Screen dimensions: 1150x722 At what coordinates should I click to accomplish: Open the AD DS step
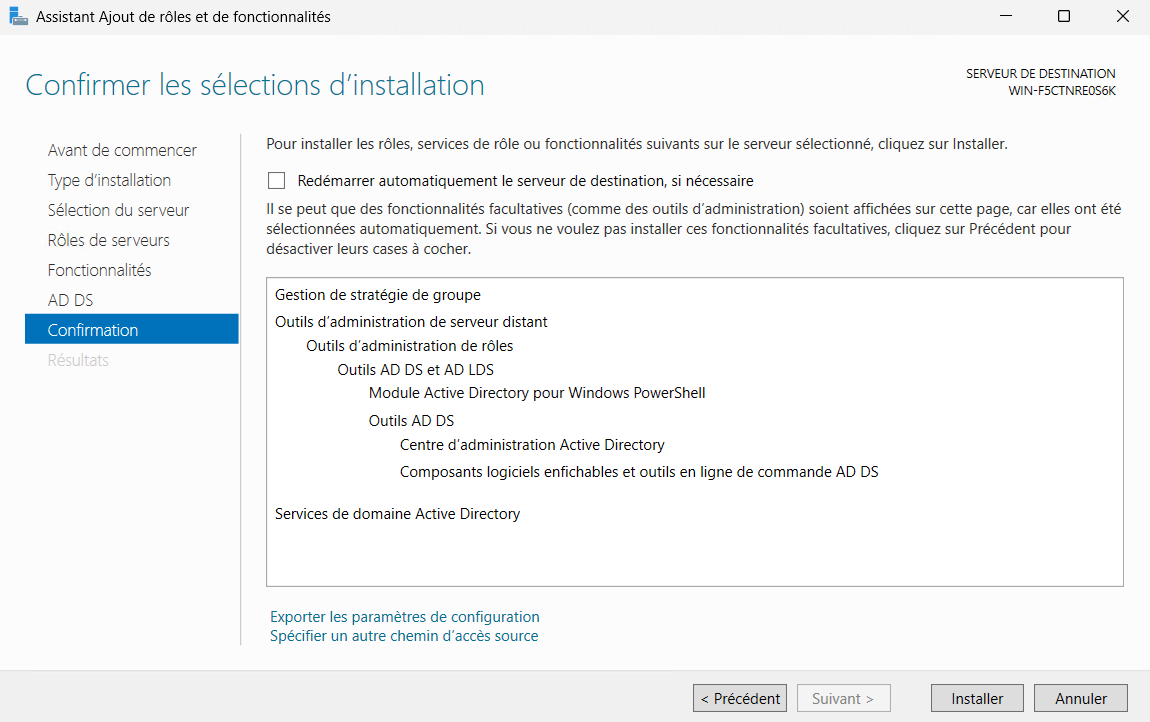[x=70, y=300]
